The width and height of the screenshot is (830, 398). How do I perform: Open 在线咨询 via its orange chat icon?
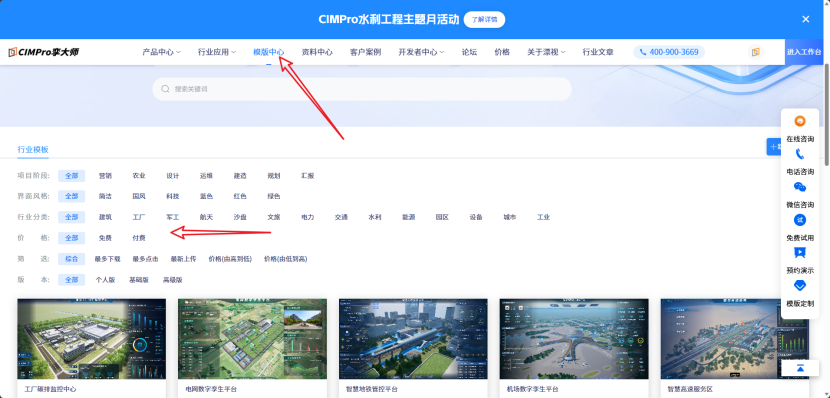[x=800, y=121]
